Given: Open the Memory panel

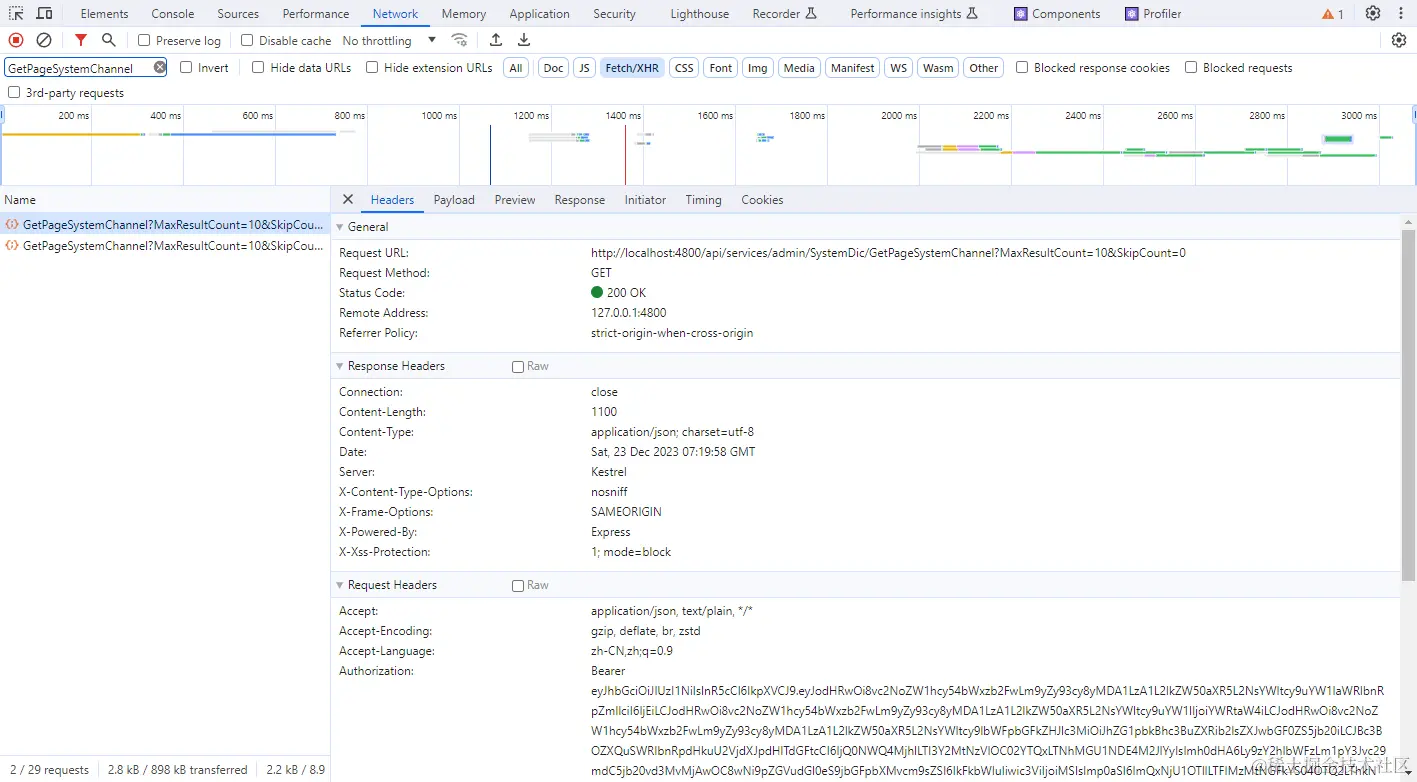Looking at the screenshot, I should [464, 14].
